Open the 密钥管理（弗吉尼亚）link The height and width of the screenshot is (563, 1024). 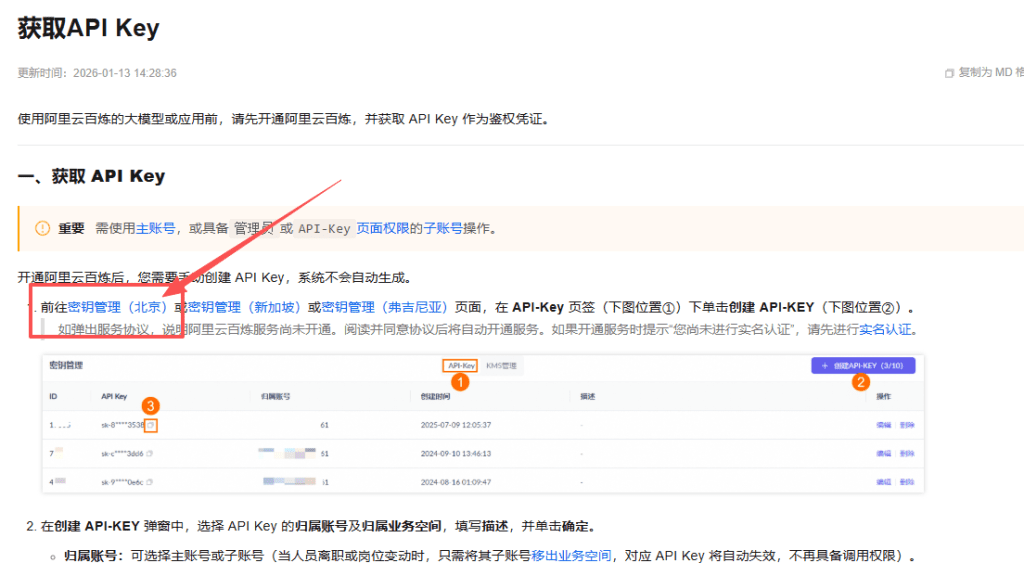point(387,307)
